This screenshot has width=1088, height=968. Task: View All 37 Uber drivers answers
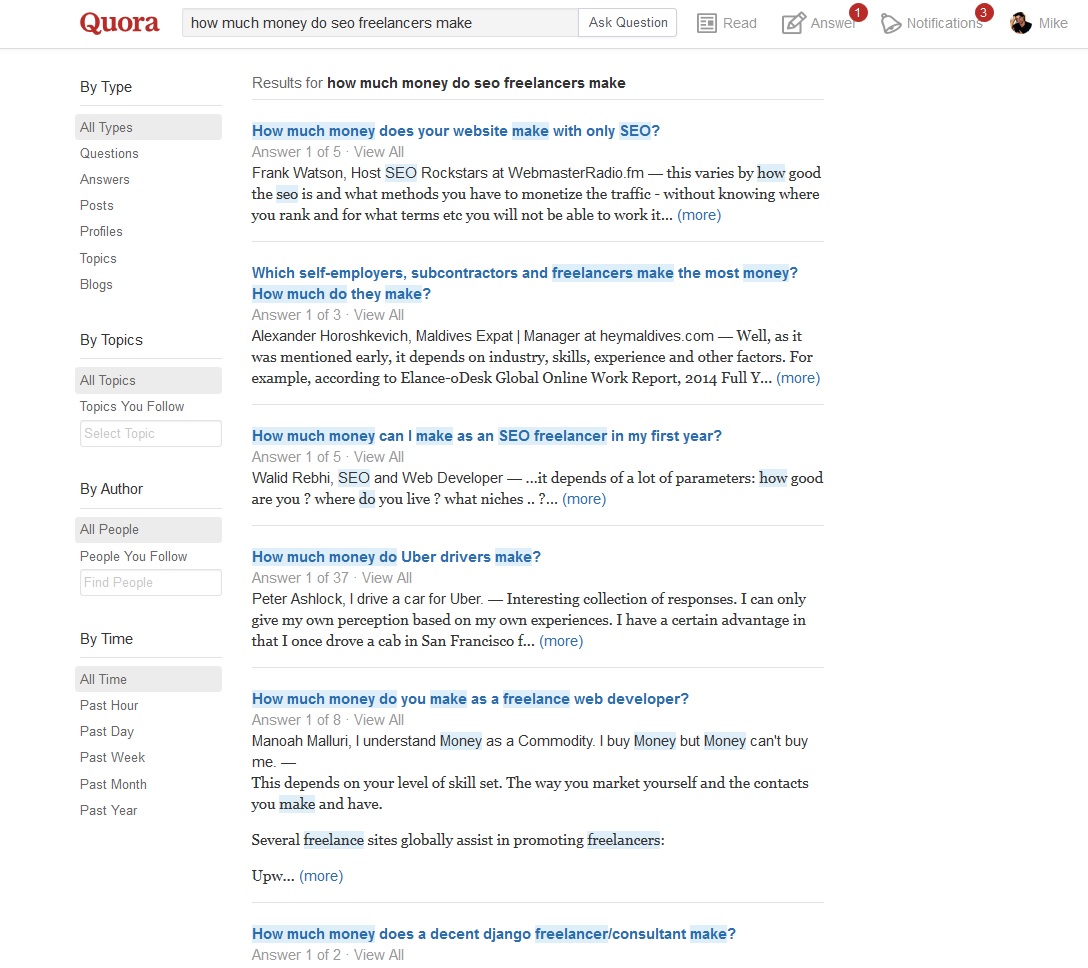coord(386,578)
